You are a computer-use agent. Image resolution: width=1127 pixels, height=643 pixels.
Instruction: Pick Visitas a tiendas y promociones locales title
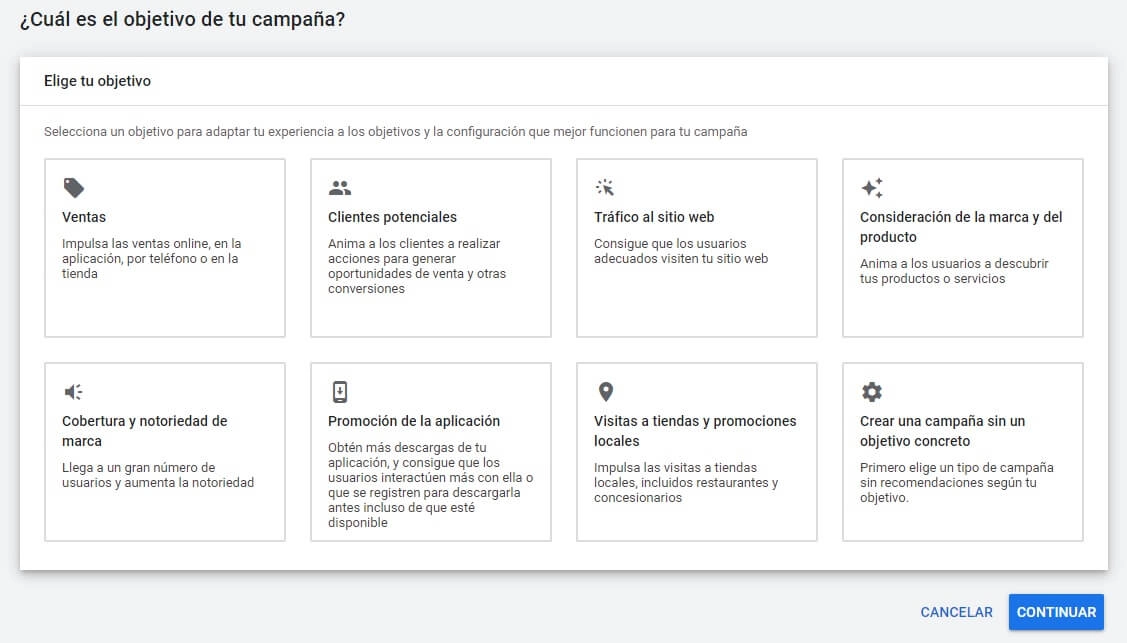click(x=695, y=431)
